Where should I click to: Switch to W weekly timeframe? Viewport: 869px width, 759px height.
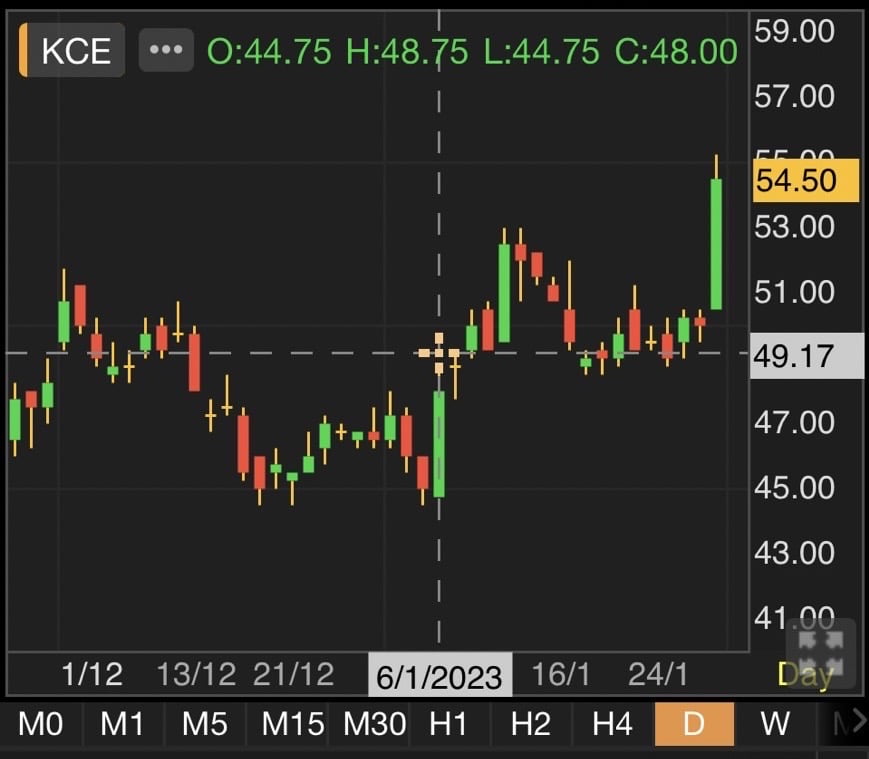click(x=775, y=723)
